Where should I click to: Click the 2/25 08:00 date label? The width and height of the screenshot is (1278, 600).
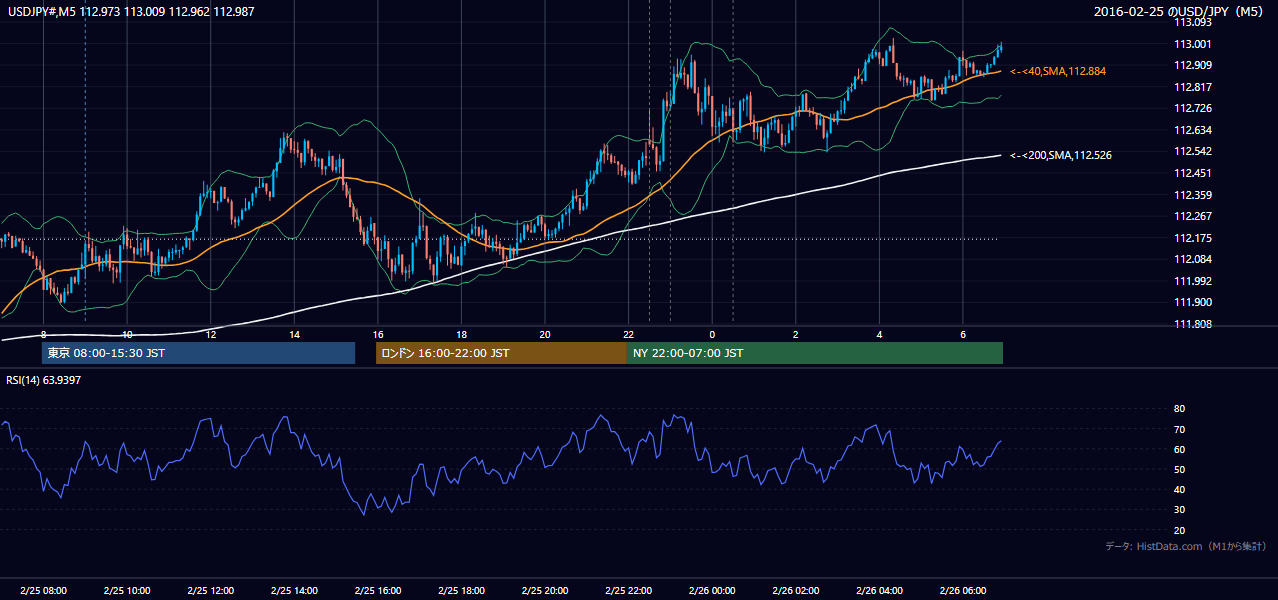click(x=43, y=591)
